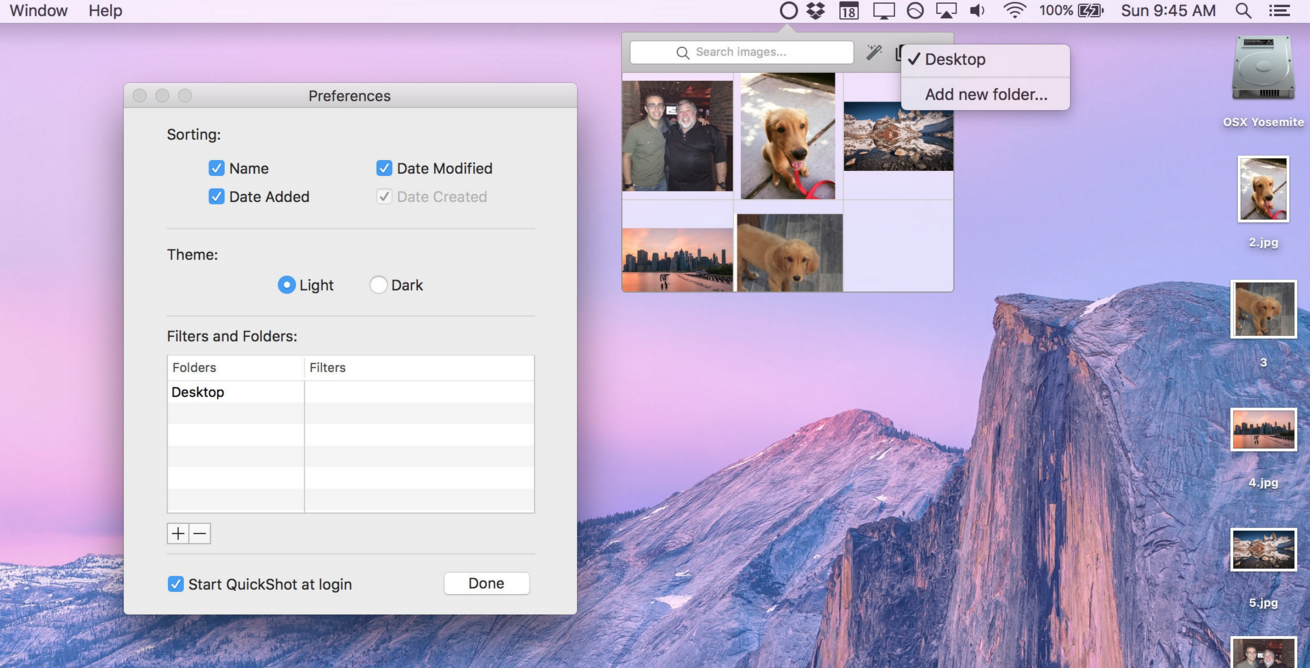
Task: Click the circle-slash icon beside AirPlay
Action: [x=915, y=11]
